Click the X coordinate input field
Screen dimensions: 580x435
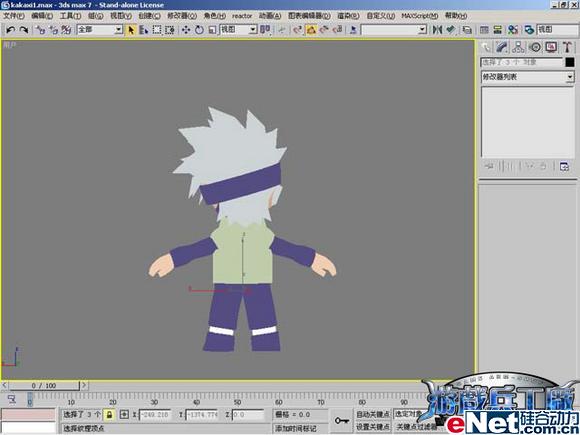(155, 415)
